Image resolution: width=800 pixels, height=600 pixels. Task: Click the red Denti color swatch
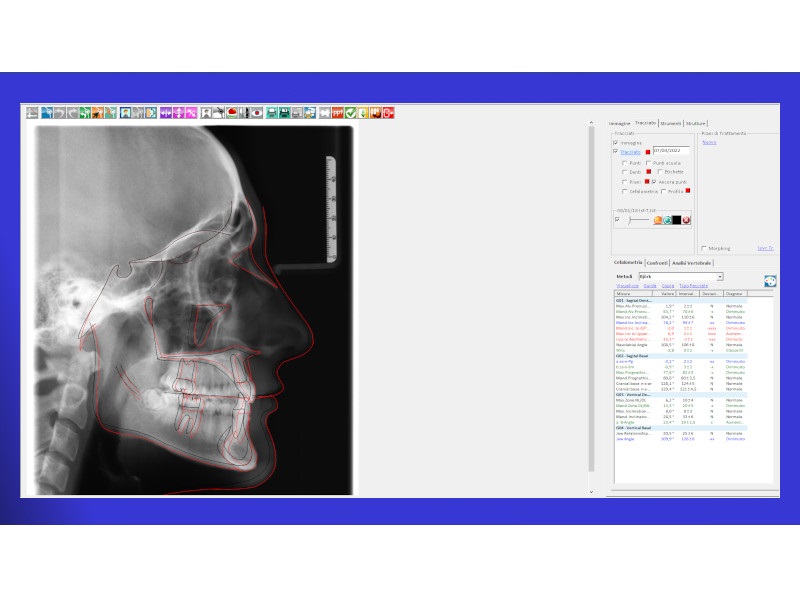pos(648,172)
